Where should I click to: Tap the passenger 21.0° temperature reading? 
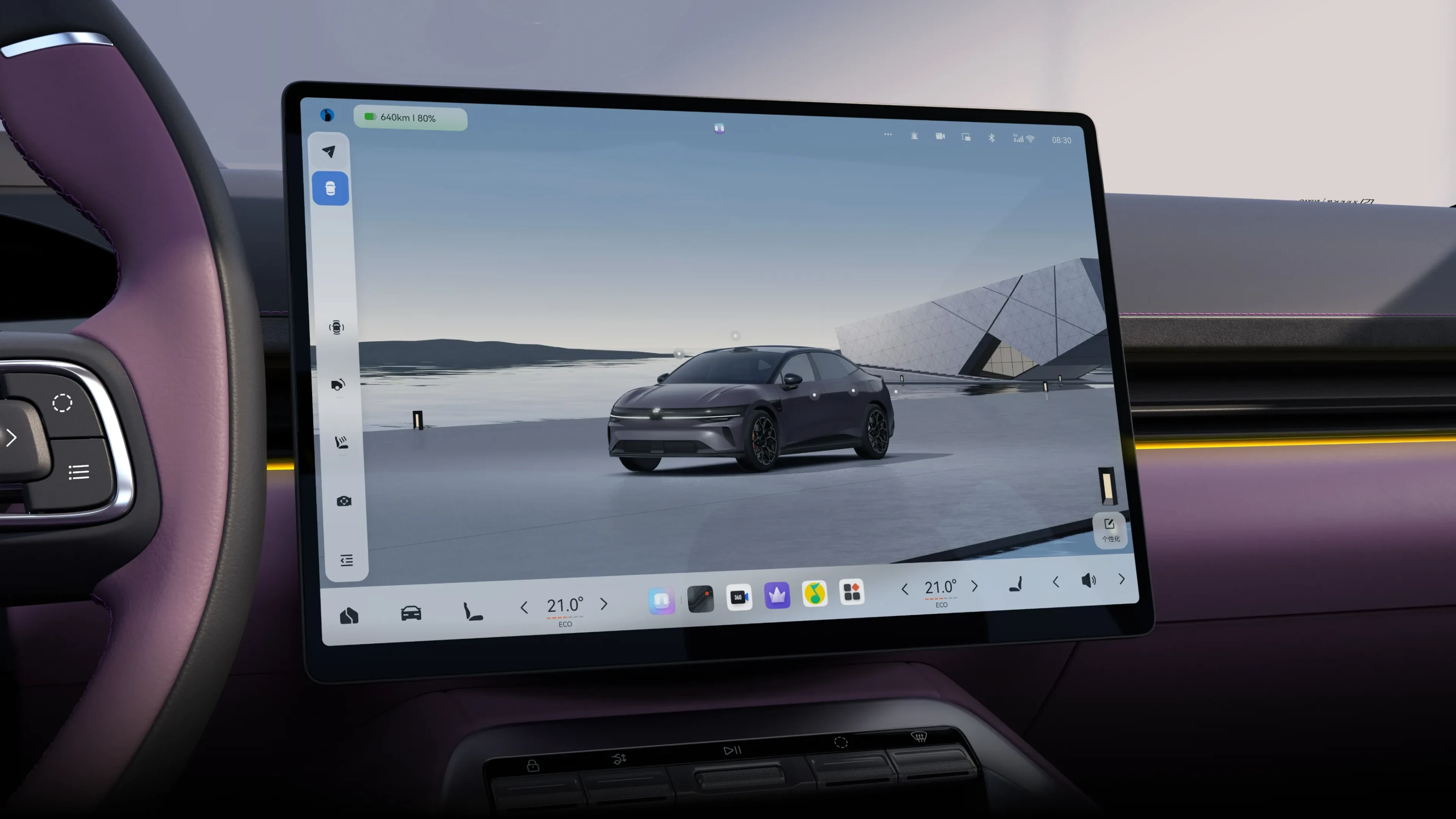[941, 587]
